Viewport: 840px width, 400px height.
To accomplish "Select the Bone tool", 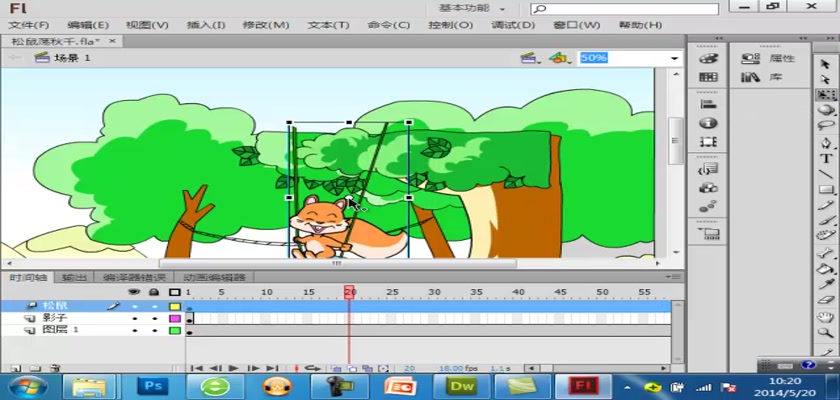I will coord(826,254).
